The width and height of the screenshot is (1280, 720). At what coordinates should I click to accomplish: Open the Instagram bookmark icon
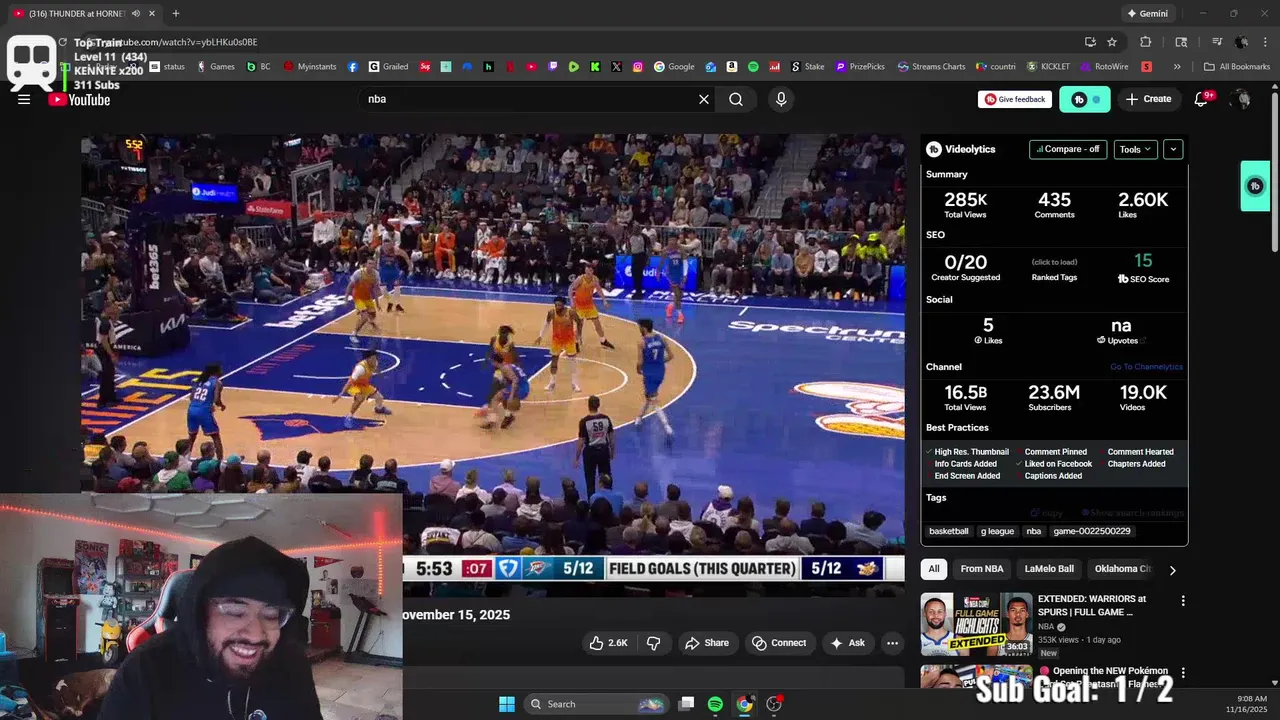tap(637, 67)
